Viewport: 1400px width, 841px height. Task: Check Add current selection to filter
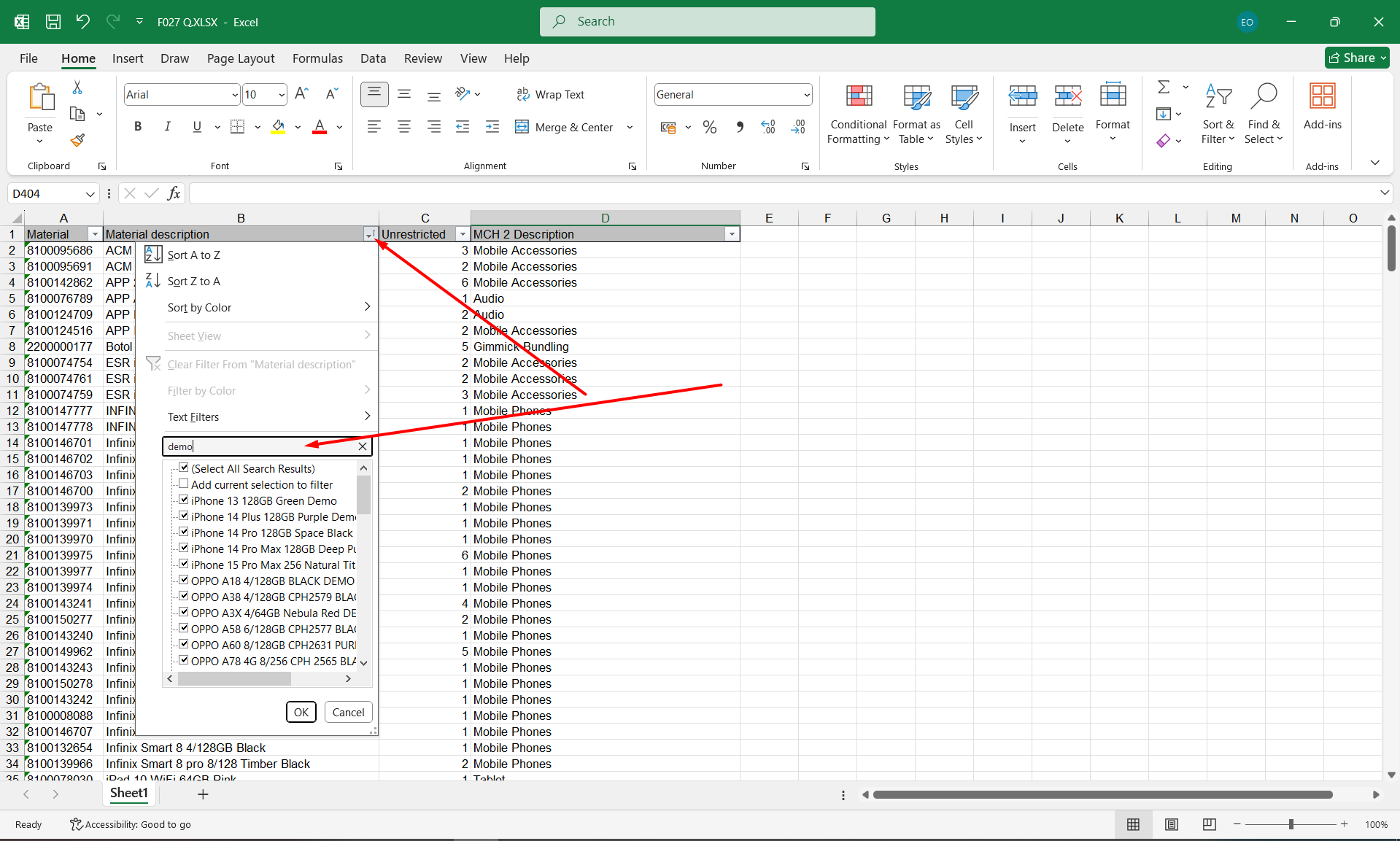(184, 484)
